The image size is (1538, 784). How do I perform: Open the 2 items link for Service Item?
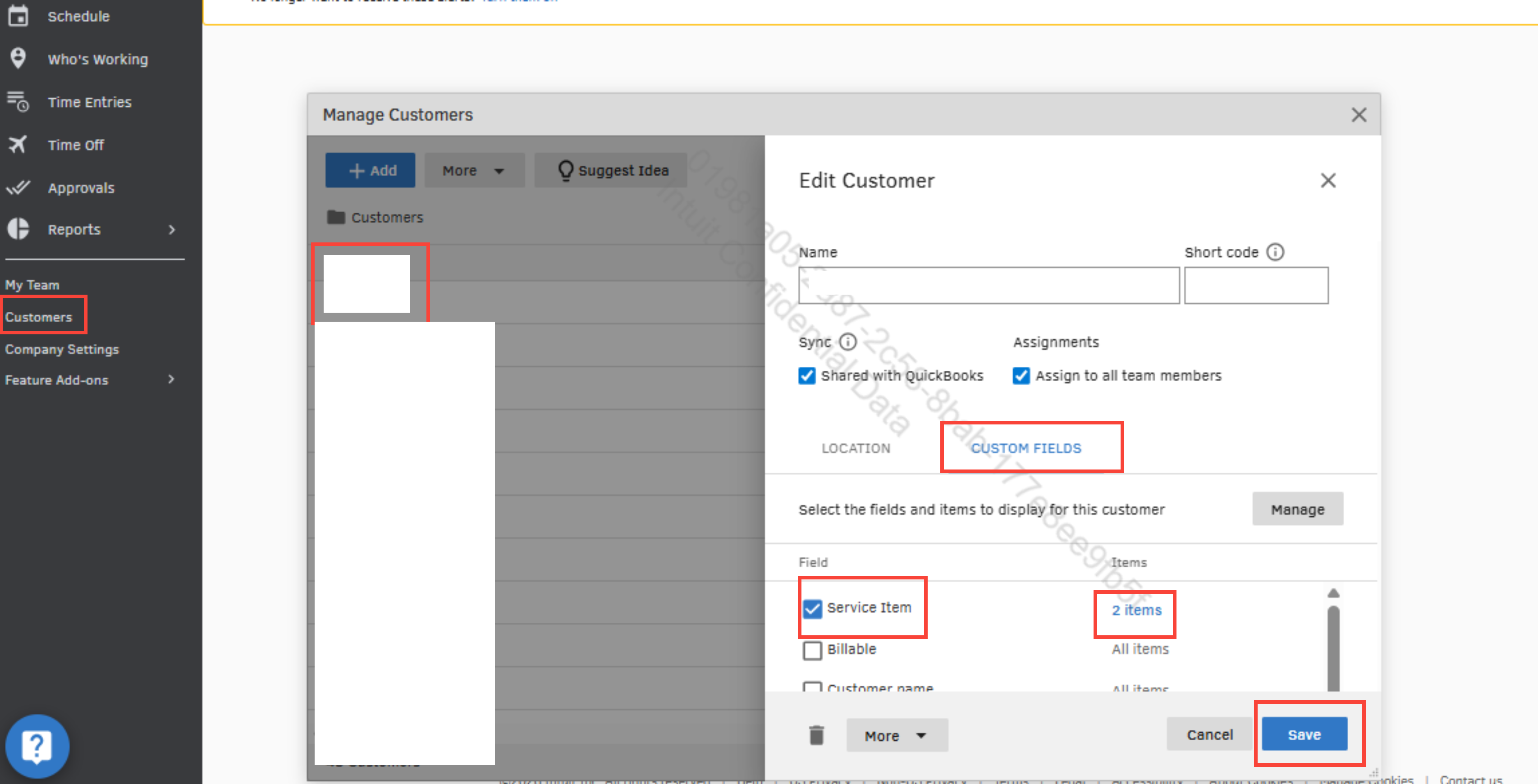pyautogui.click(x=1136, y=610)
